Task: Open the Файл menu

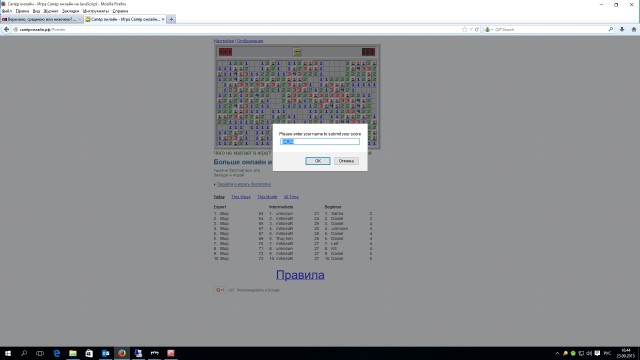Action: pyautogui.click(x=7, y=11)
